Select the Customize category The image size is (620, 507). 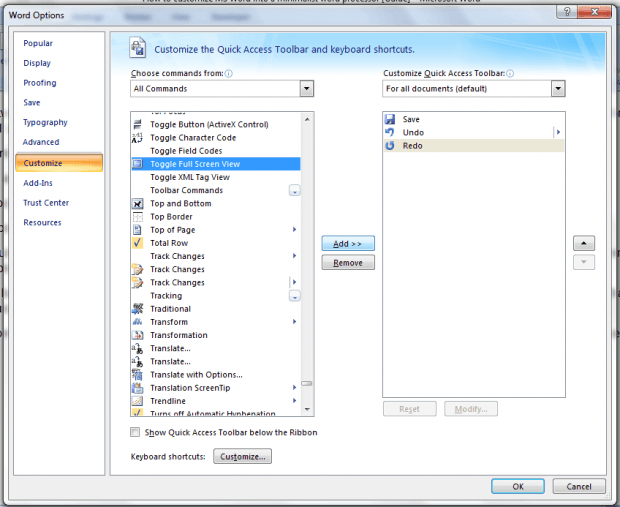coord(59,163)
